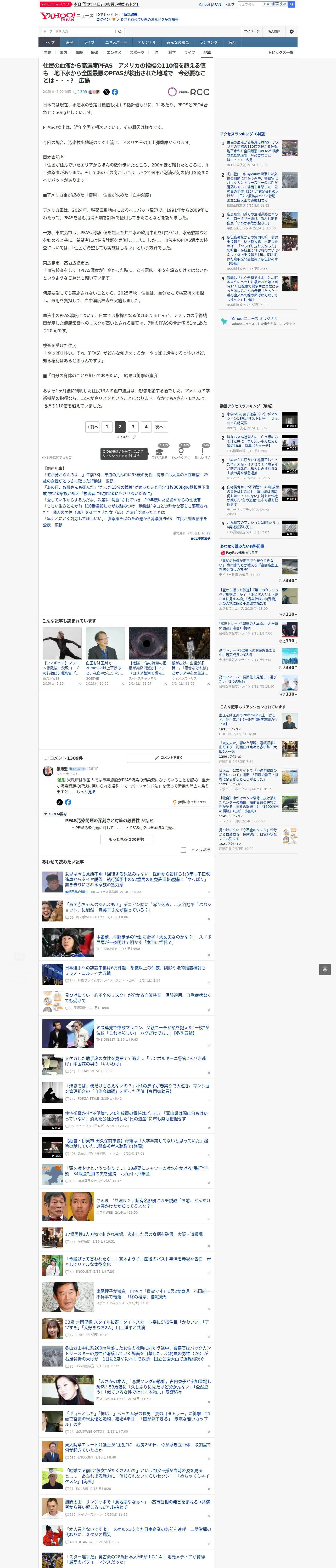Click the コメントを書く button
The height and width of the screenshot is (1568, 336).
(x=168, y=758)
